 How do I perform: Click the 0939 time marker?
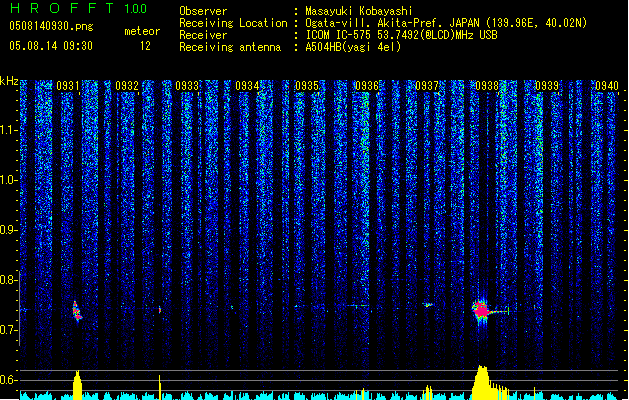[547, 85]
